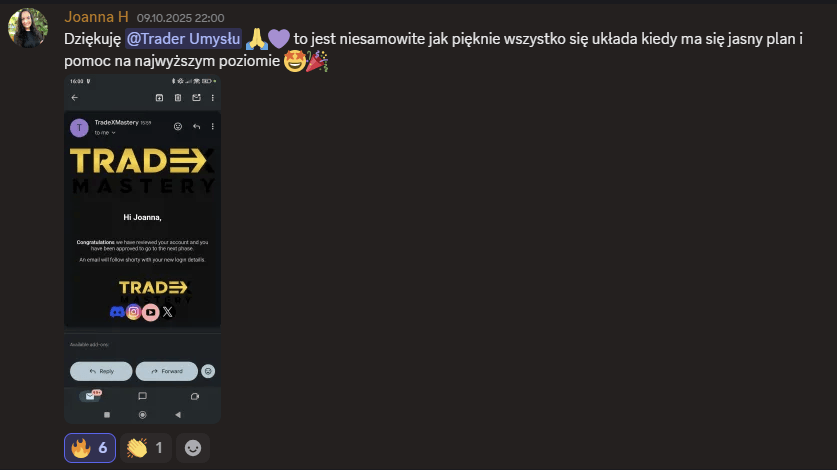837x470 pixels.
Task: Click the archive icon in the email toolbar
Action: (x=159, y=98)
